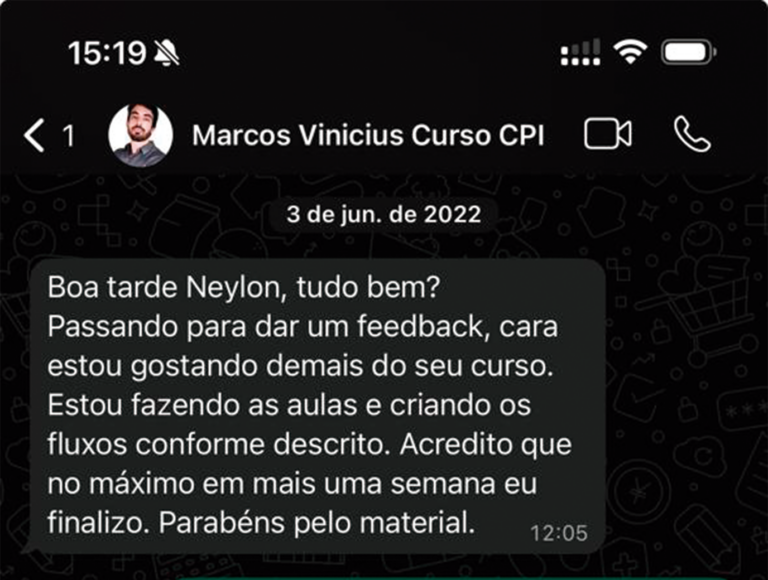
Task: Tap the cellular signal bars icon
Action: [x=580, y=52]
